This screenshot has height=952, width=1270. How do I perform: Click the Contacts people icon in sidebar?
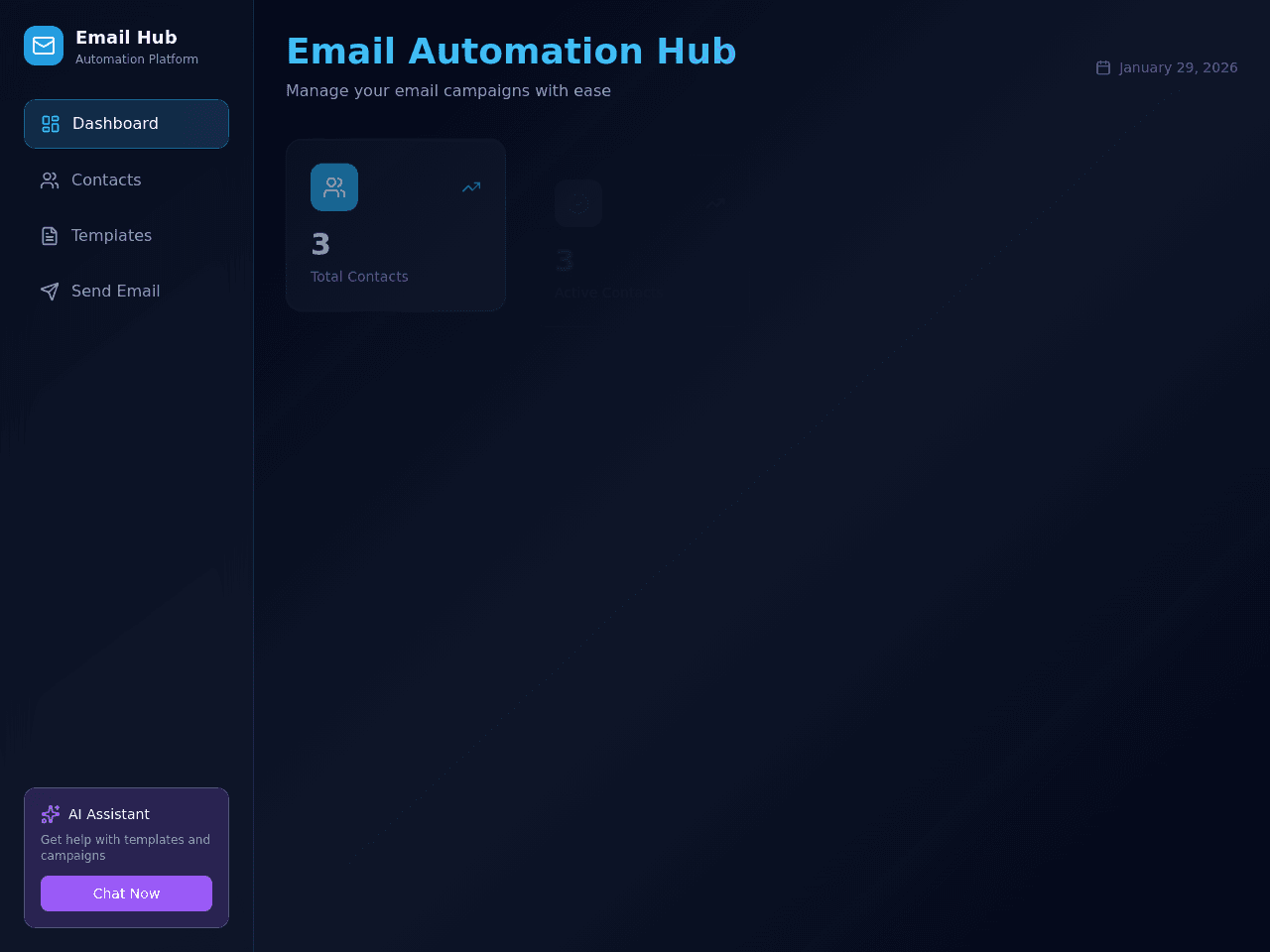pyautogui.click(x=50, y=180)
